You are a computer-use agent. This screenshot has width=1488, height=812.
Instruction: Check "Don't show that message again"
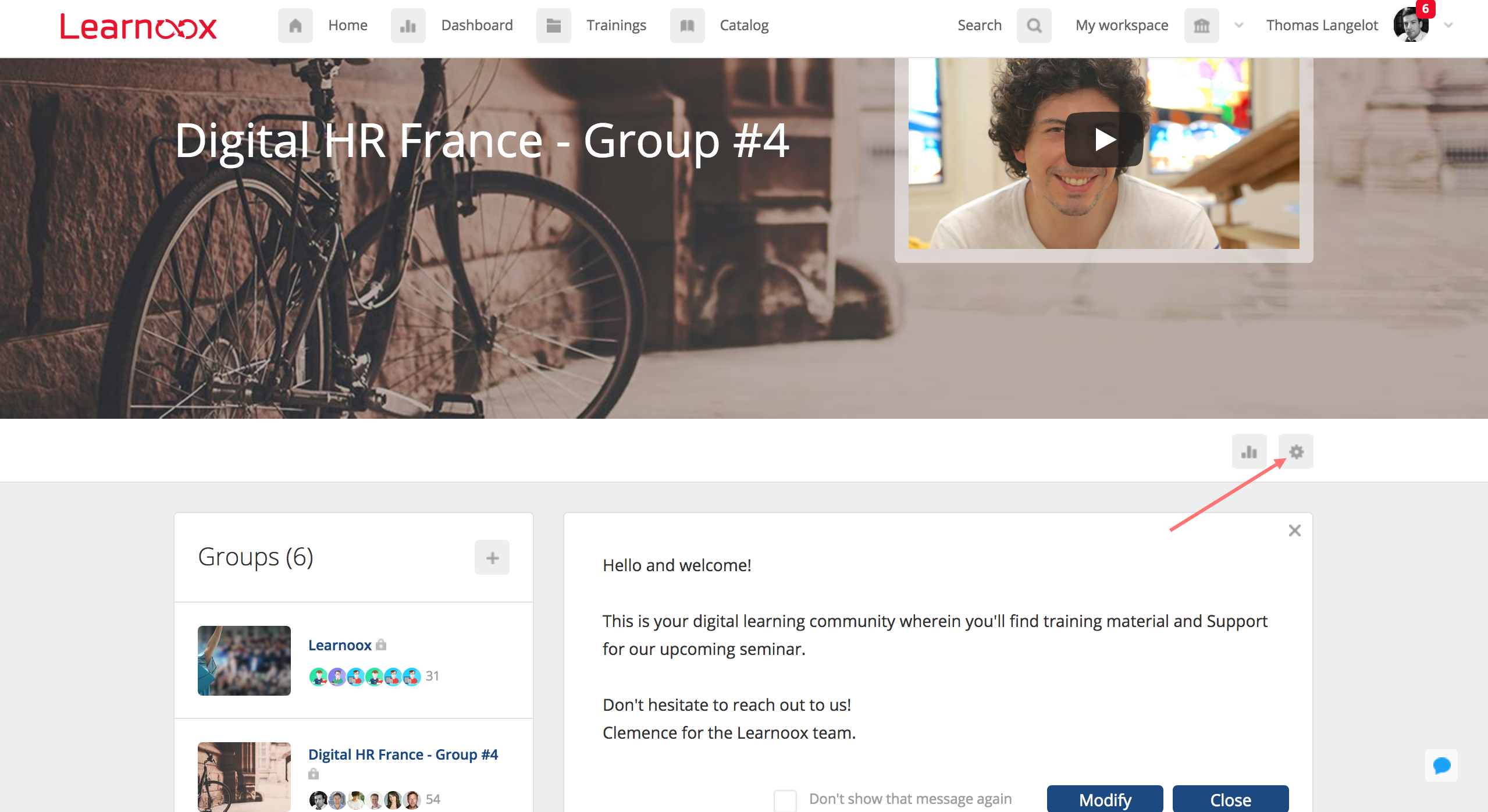point(785,800)
